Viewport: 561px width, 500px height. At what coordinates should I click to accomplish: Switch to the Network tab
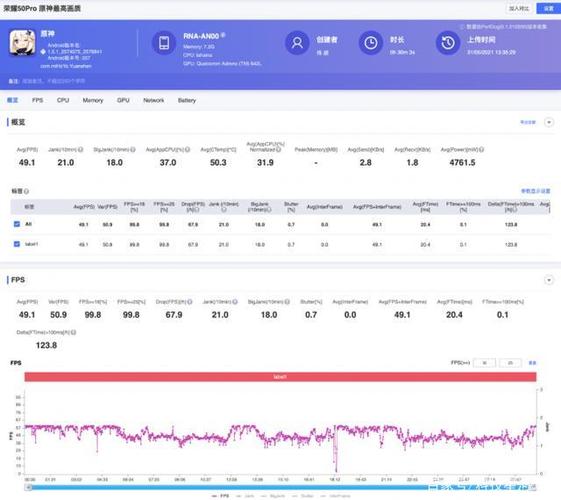pyautogui.click(x=153, y=100)
